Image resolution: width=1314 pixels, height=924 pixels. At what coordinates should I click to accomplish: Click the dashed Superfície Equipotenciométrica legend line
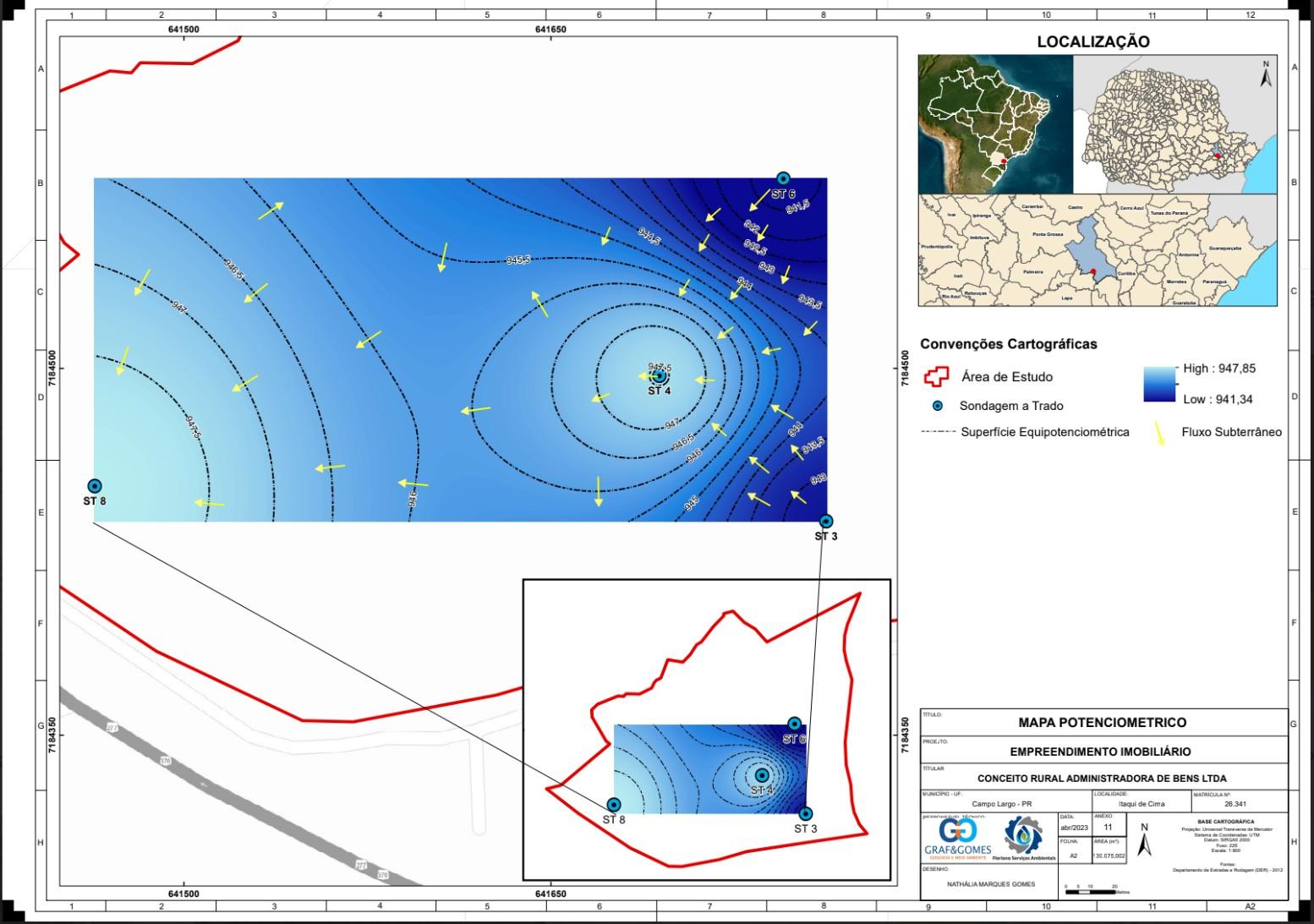[x=937, y=432]
